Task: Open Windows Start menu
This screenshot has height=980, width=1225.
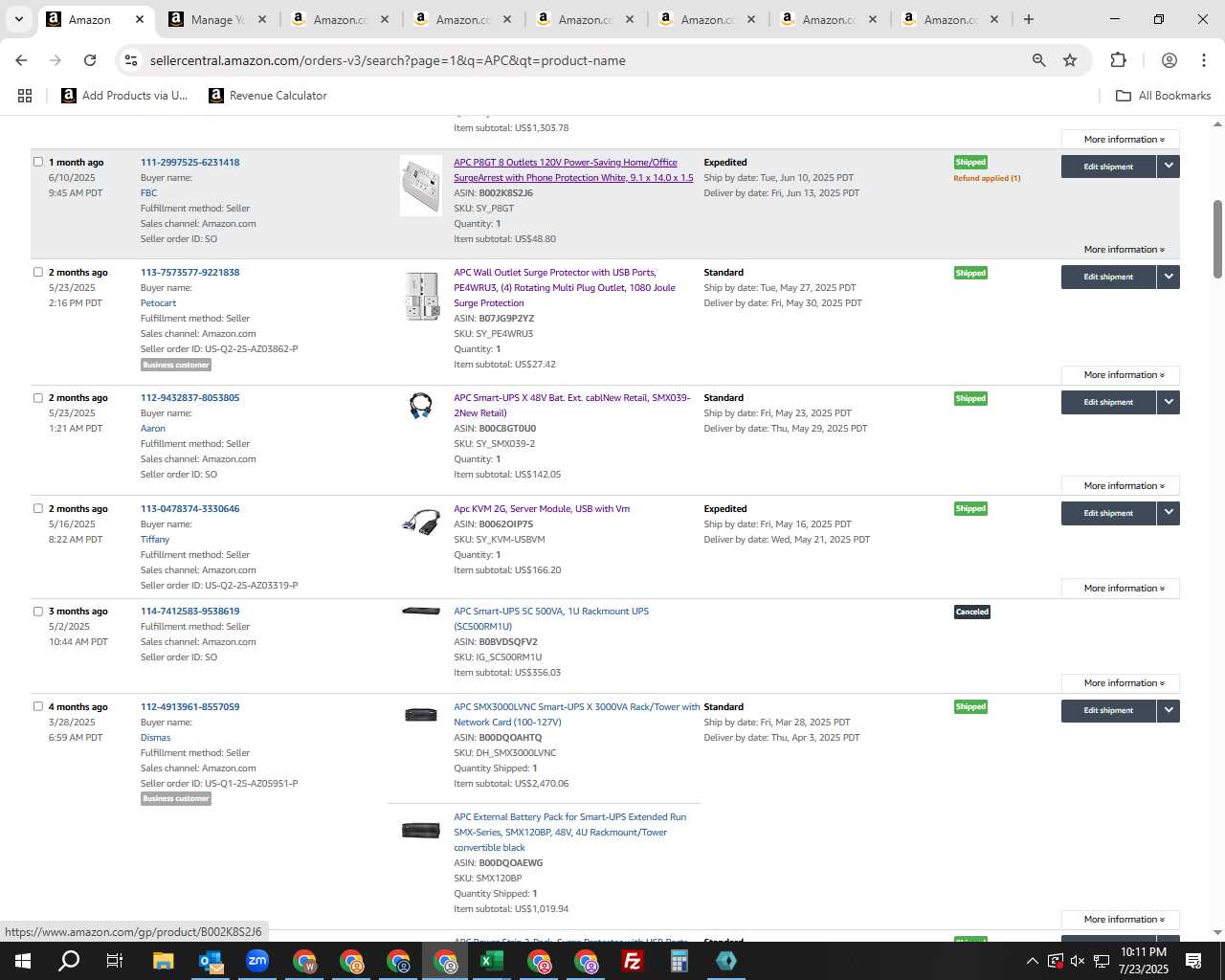Action: click(23, 961)
